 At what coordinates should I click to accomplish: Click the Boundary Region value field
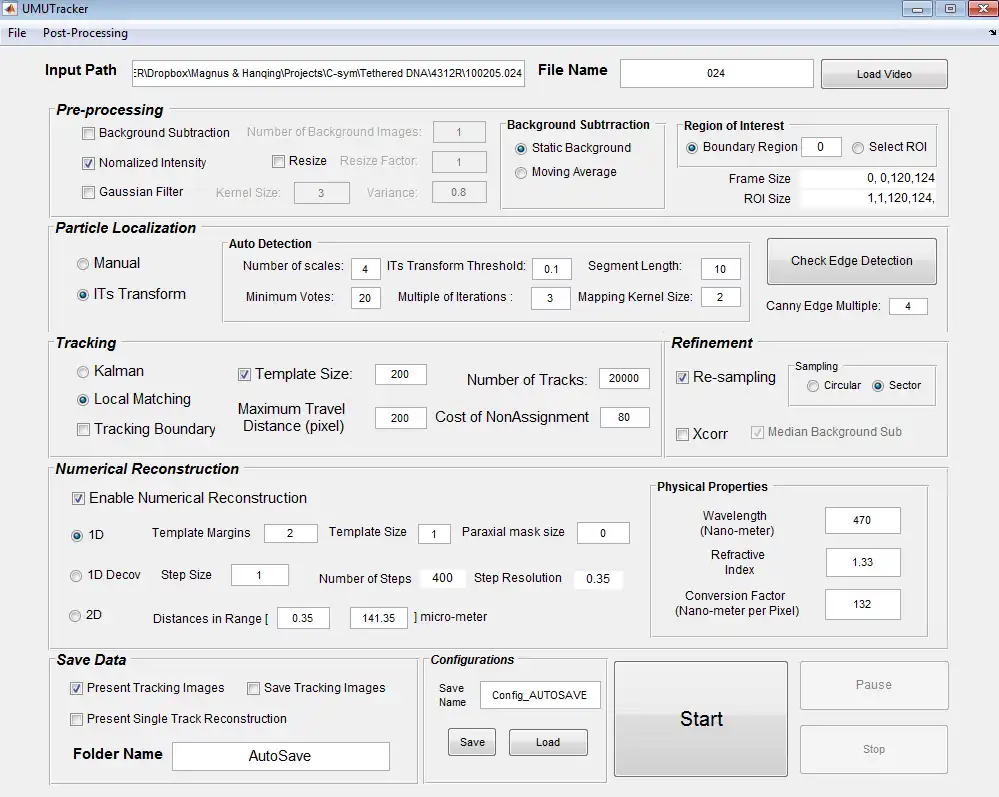pos(821,147)
